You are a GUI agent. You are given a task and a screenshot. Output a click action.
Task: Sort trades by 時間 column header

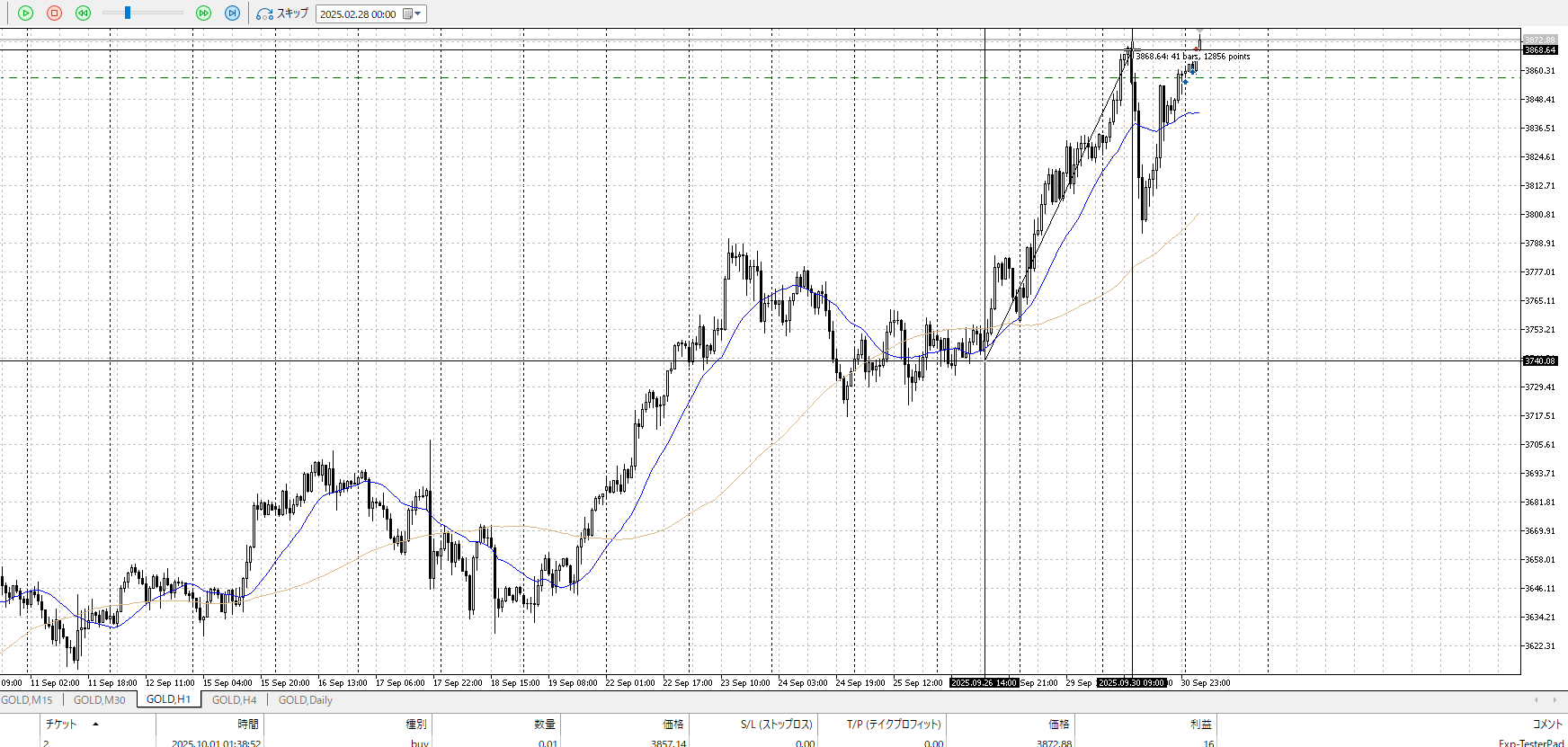[247, 725]
